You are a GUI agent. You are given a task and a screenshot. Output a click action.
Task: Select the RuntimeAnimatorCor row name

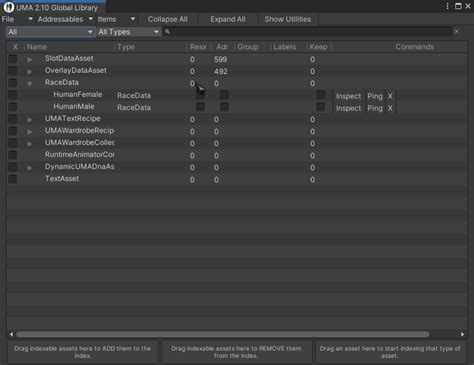click(80, 155)
